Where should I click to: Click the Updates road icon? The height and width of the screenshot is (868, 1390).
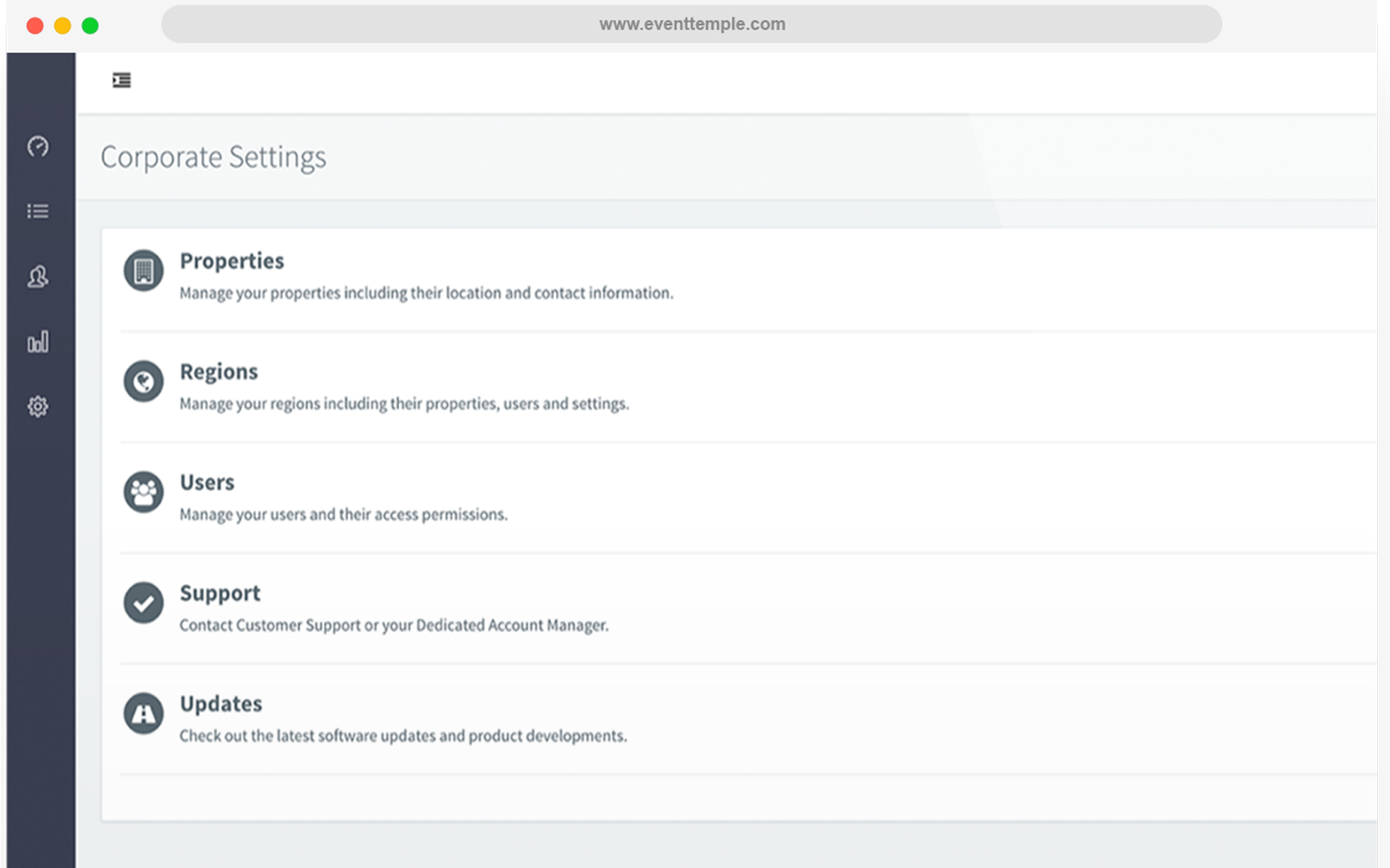pos(144,714)
